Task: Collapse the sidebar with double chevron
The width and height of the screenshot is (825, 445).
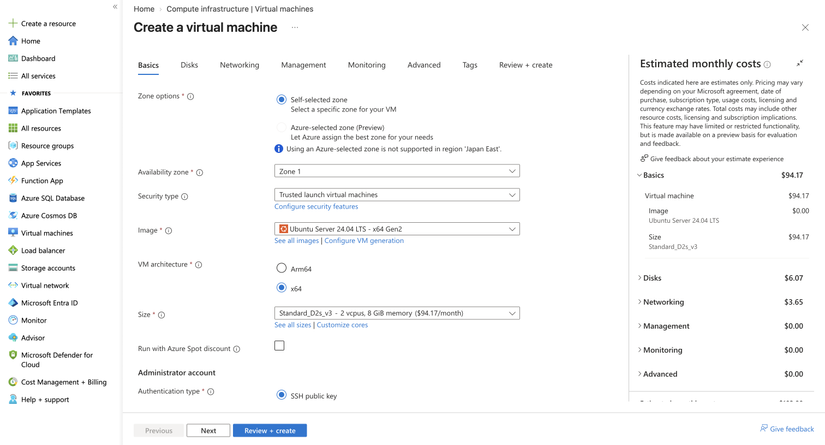Action: coord(115,7)
